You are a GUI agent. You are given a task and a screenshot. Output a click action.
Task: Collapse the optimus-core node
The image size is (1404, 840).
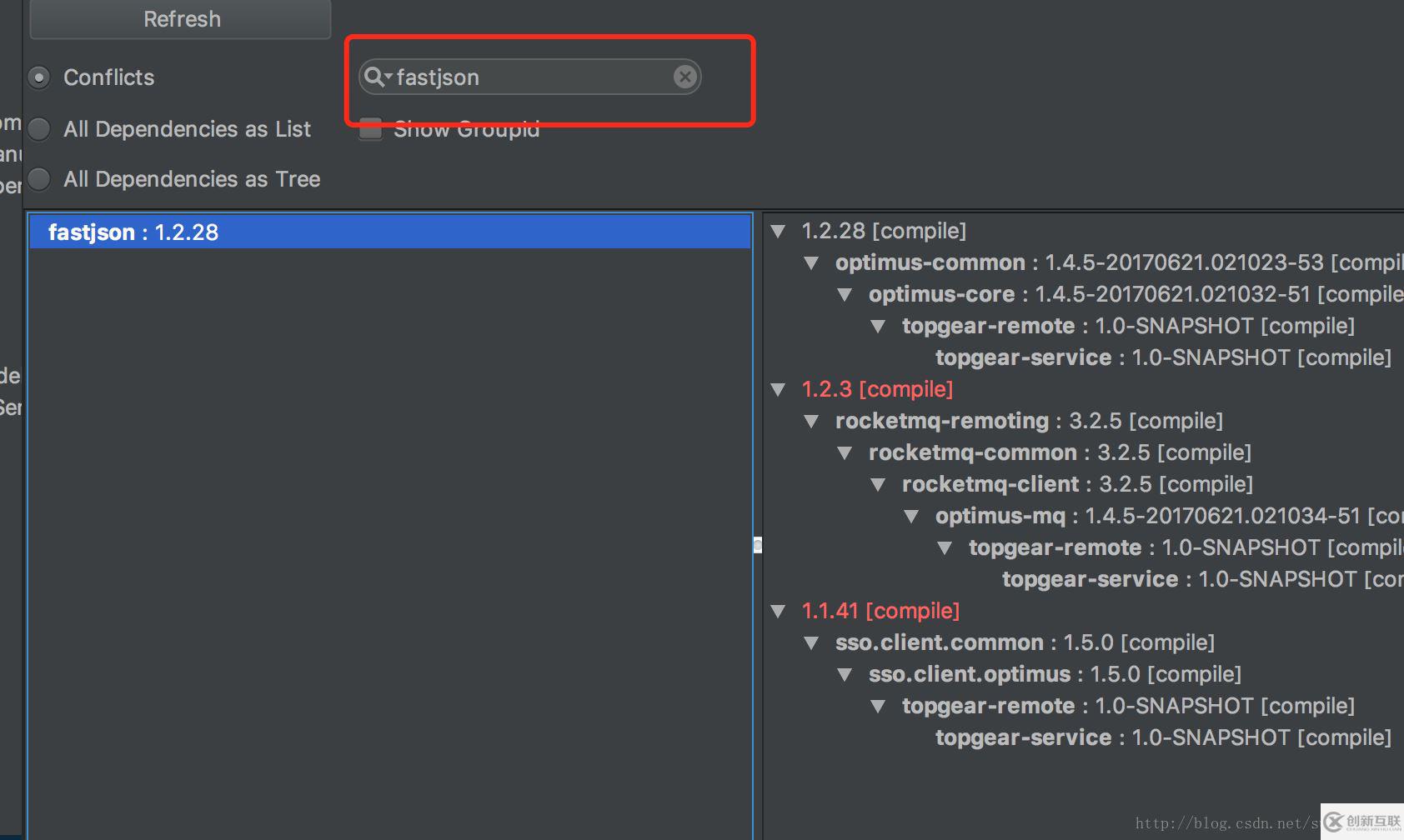tap(845, 295)
